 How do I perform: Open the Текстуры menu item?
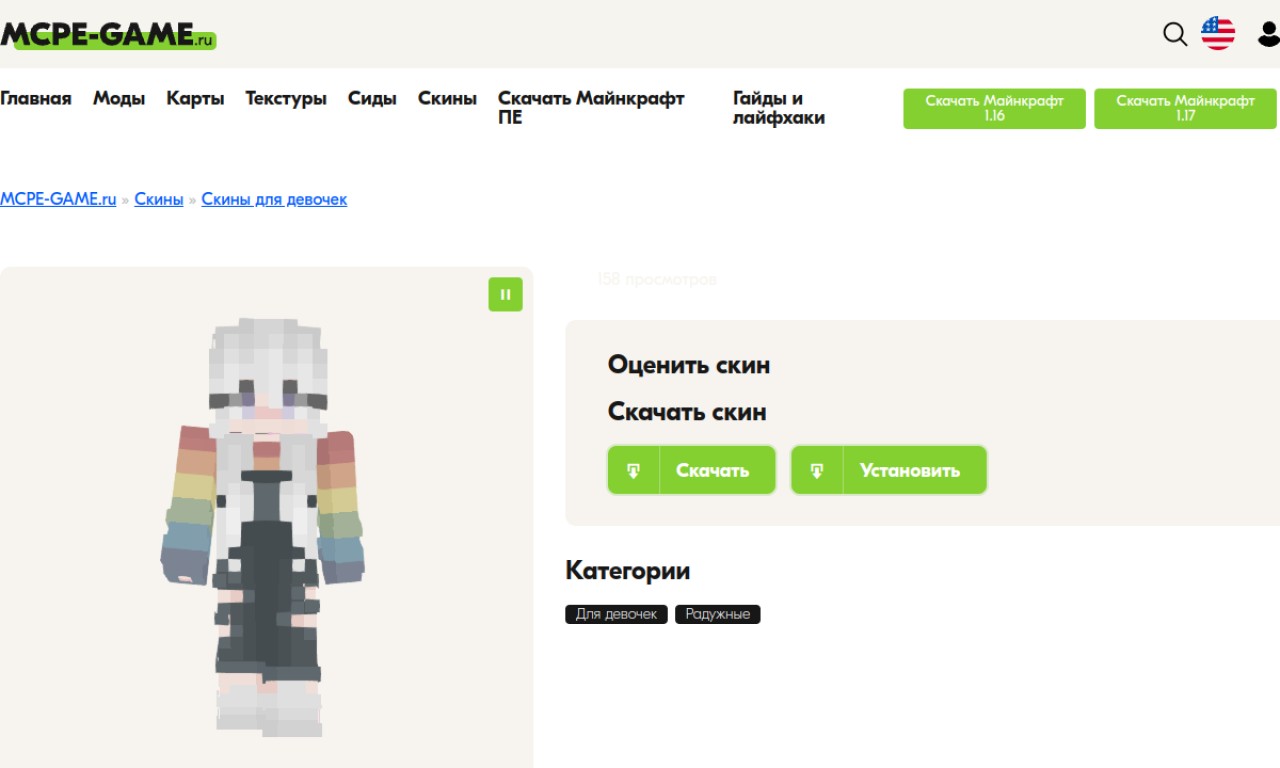(286, 98)
